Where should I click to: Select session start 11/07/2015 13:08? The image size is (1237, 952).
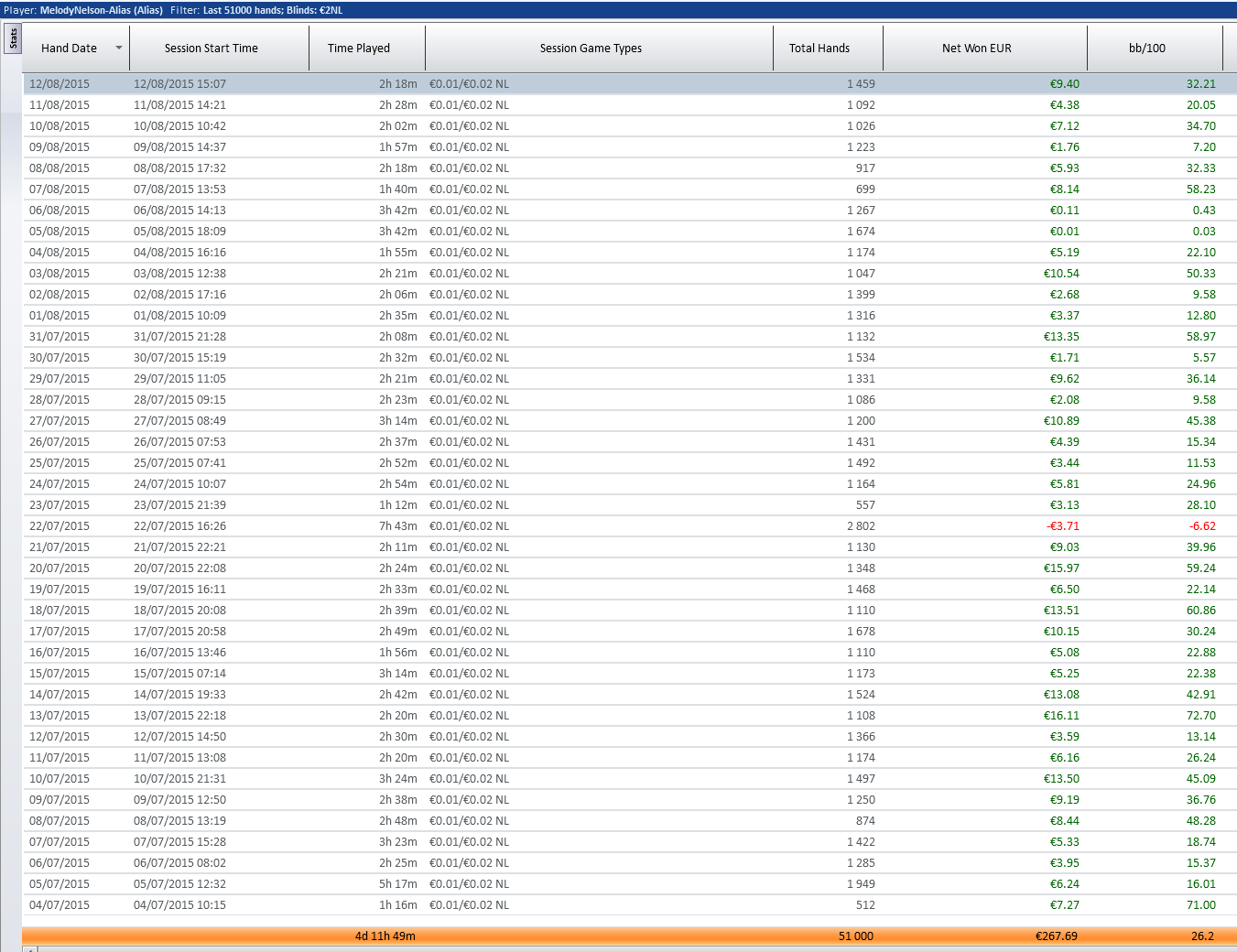179,758
